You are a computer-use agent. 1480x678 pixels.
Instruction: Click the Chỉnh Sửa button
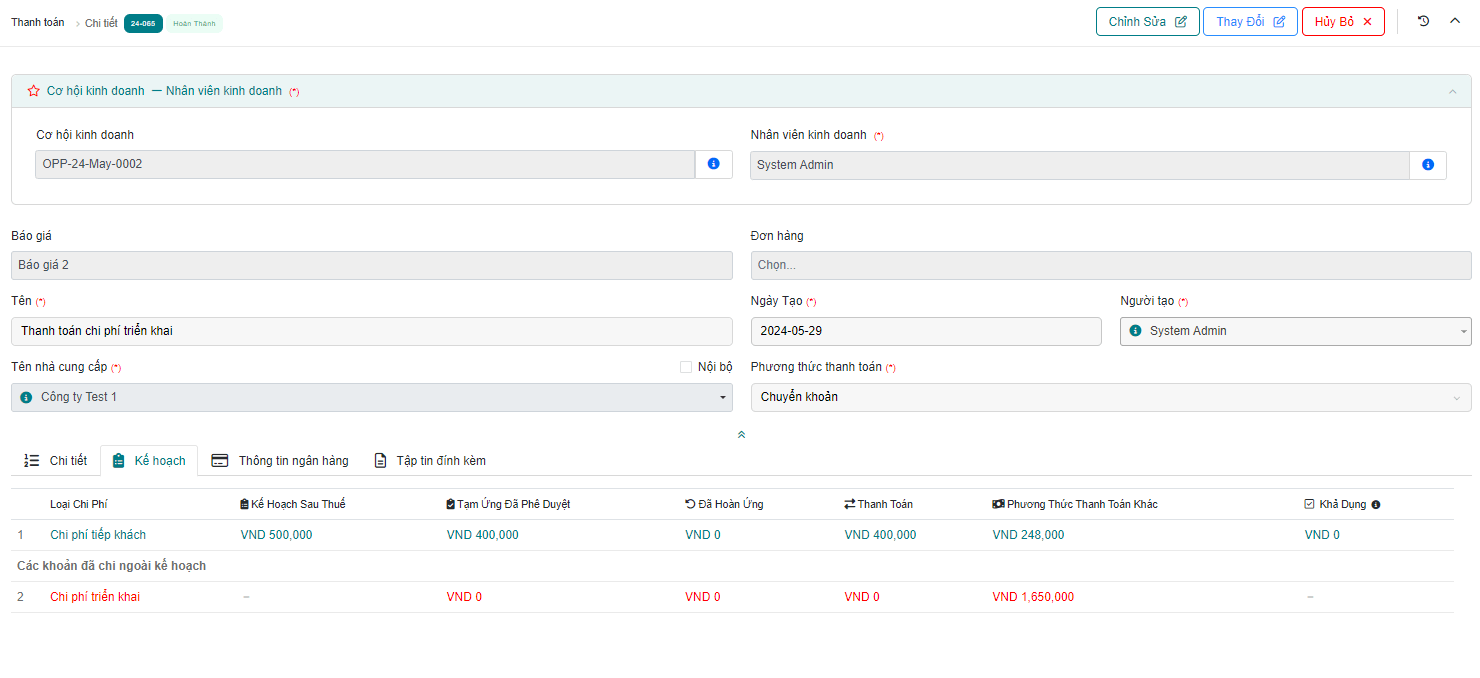tap(1147, 22)
